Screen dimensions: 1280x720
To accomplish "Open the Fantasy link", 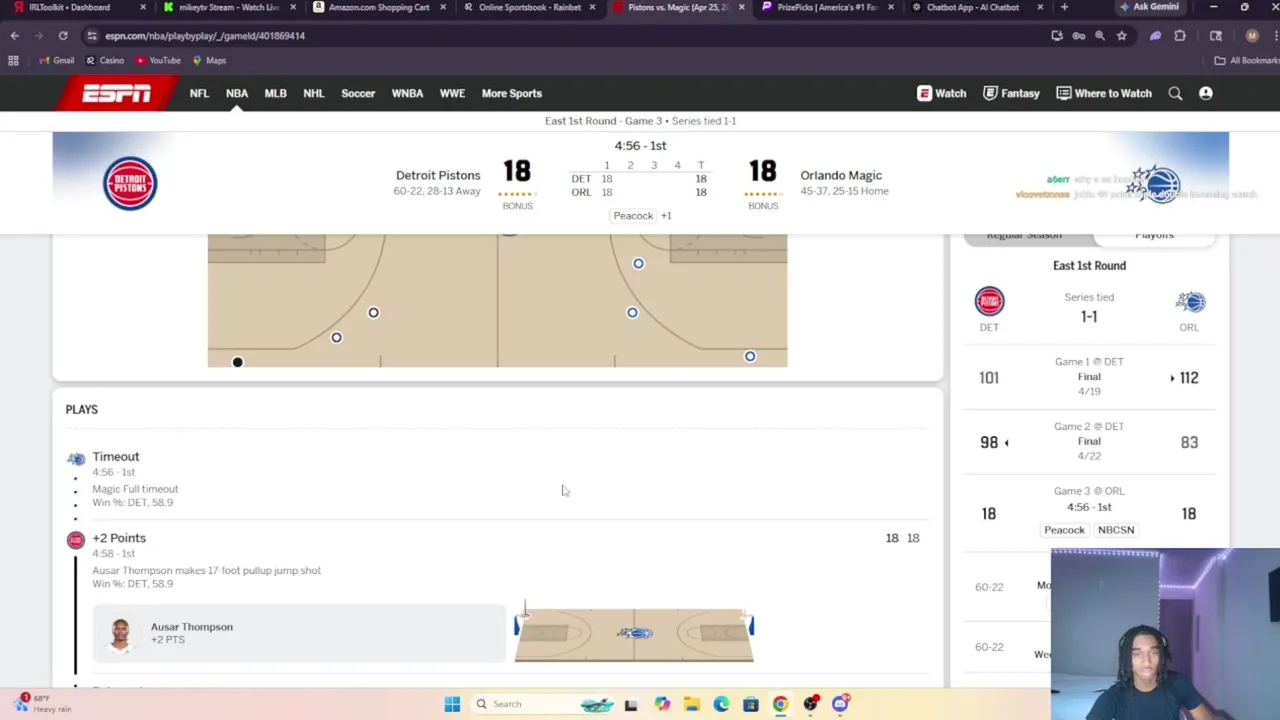I will (1011, 94).
